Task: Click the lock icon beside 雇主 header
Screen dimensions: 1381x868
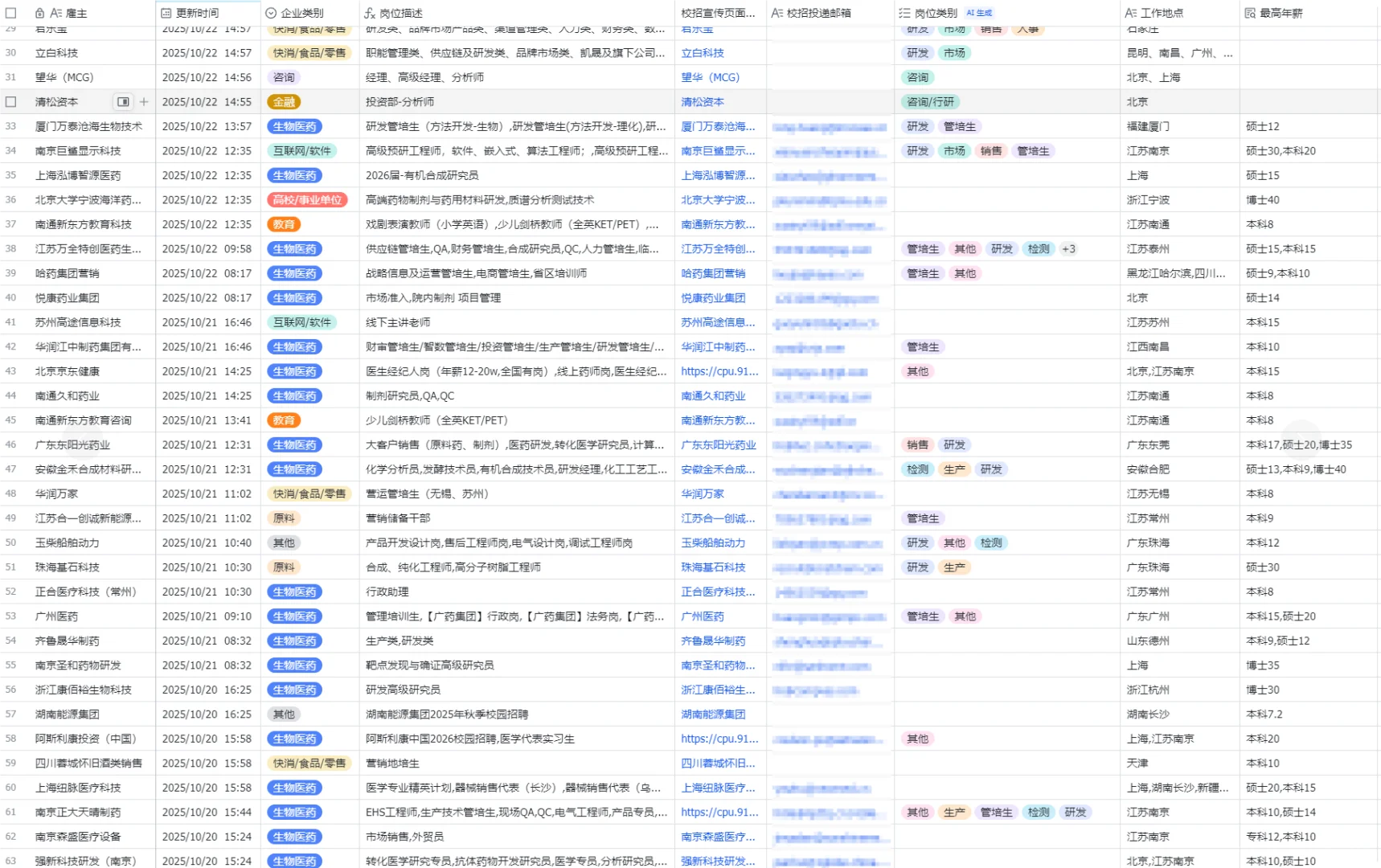Action: 39,13
